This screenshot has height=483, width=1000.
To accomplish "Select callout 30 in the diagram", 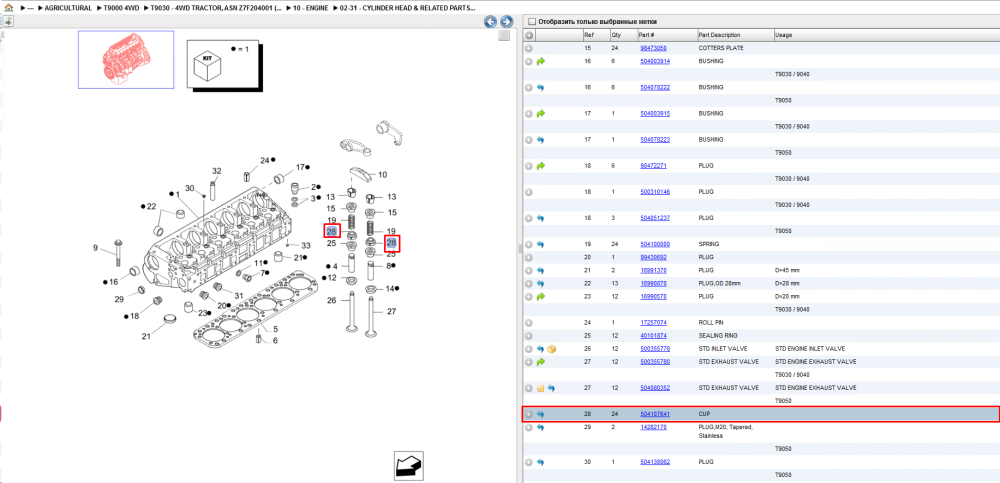I will click(x=189, y=188).
